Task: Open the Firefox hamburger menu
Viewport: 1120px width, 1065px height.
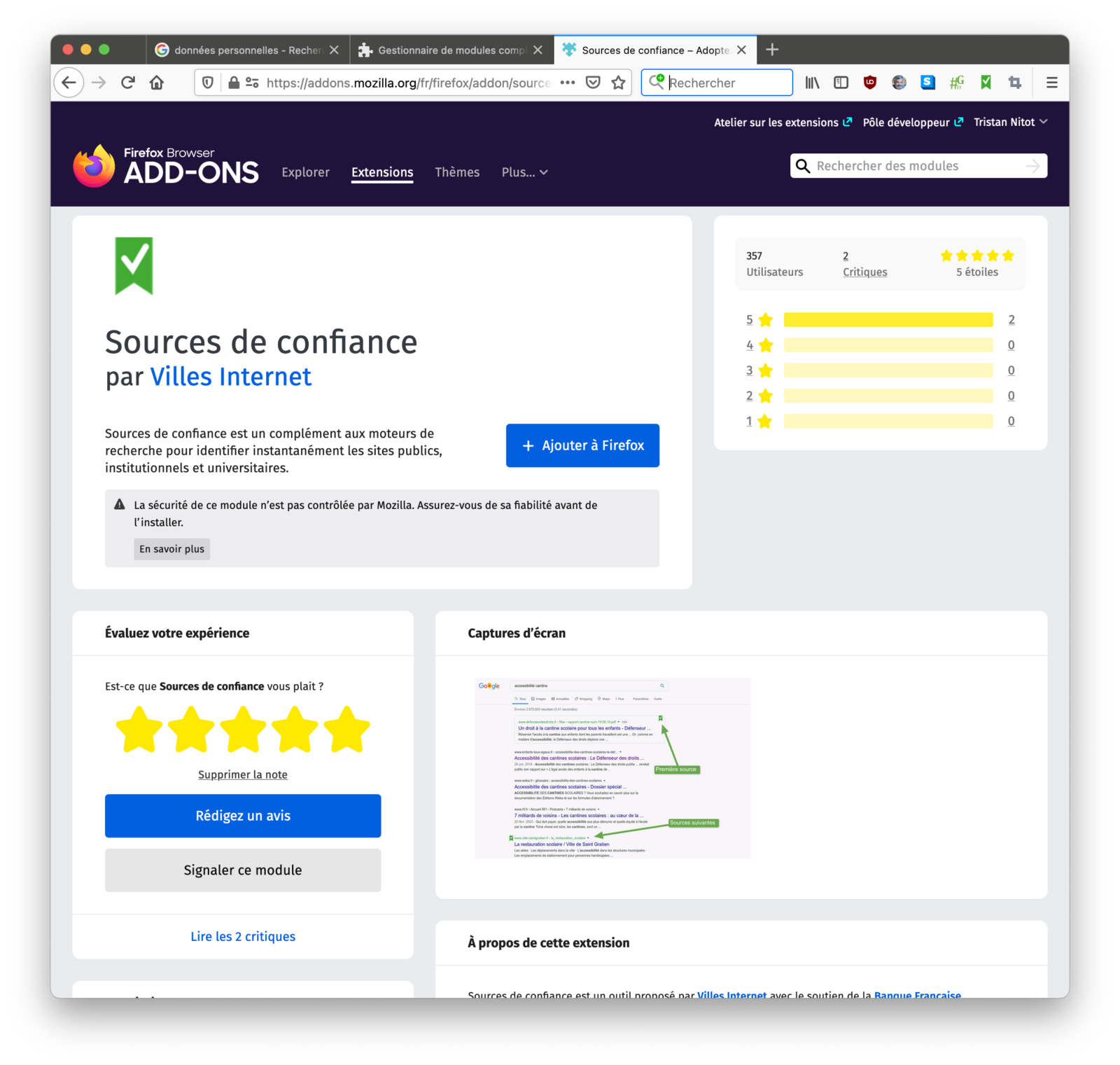Action: coord(1051,83)
